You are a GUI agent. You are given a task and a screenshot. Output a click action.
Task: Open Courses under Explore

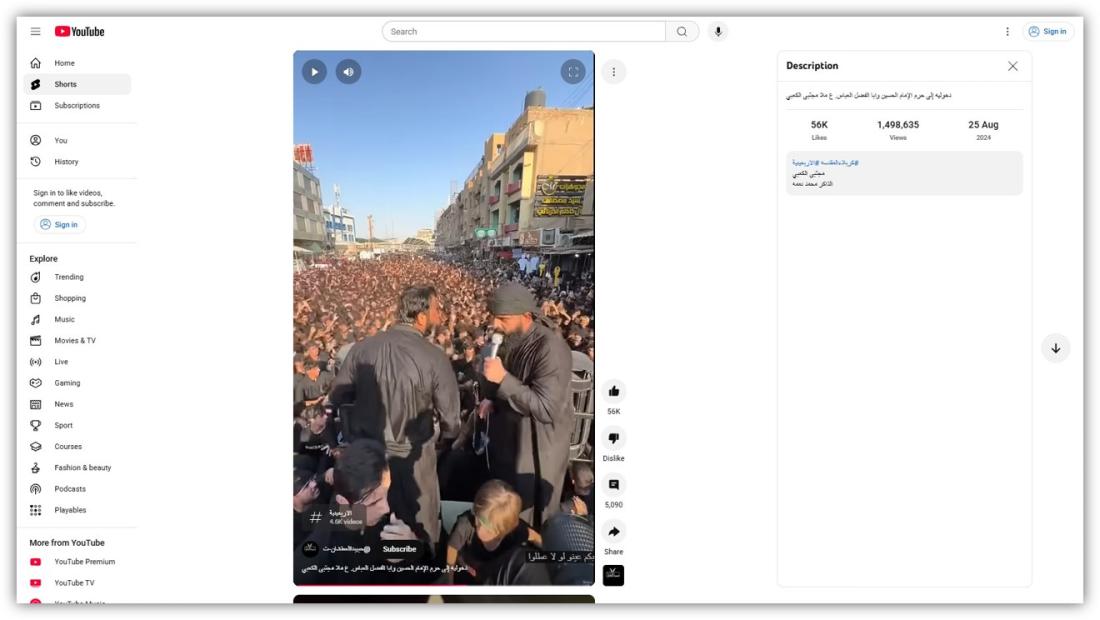pos(77,446)
